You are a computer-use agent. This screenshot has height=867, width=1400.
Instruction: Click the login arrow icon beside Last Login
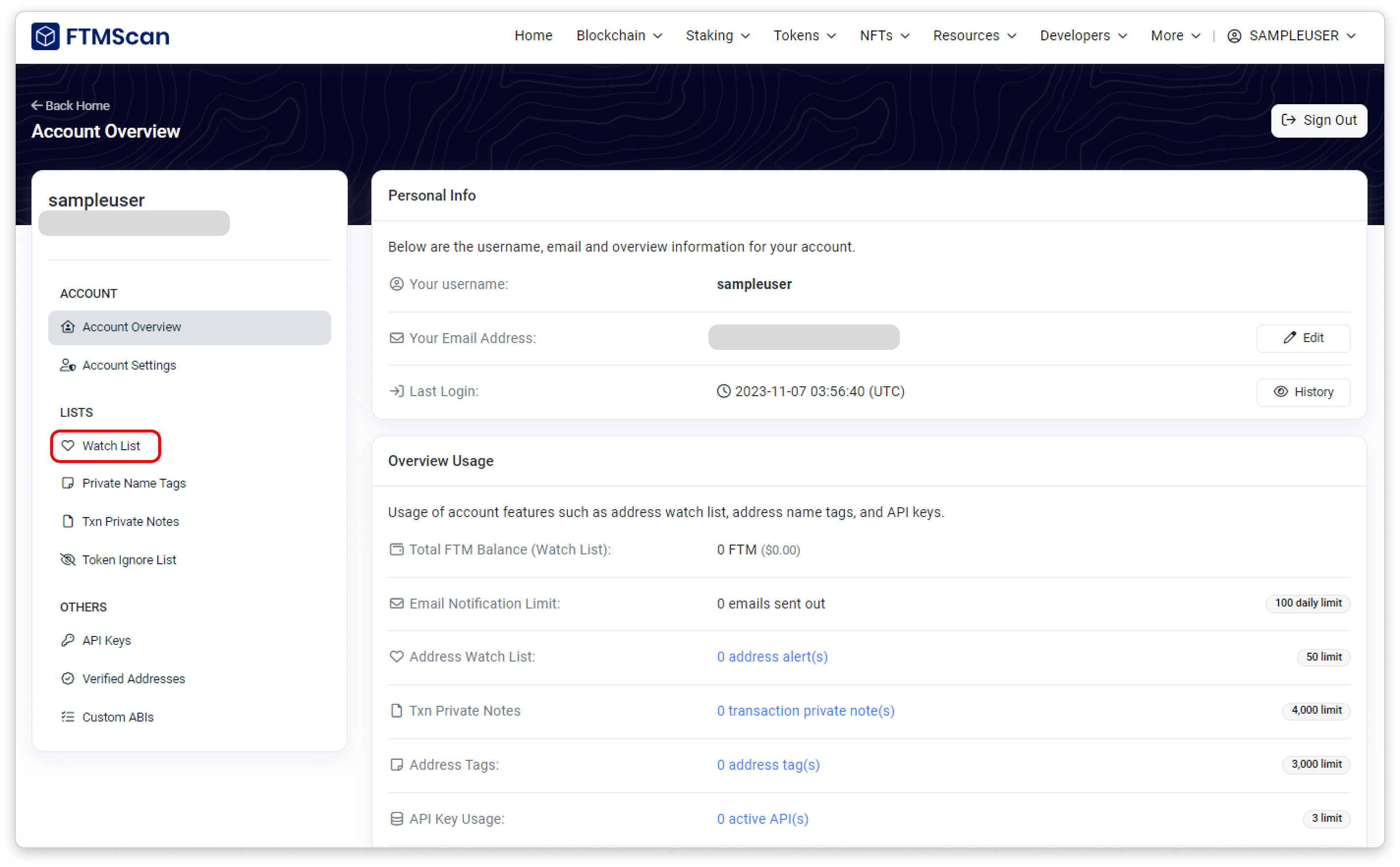click(396, 391)
